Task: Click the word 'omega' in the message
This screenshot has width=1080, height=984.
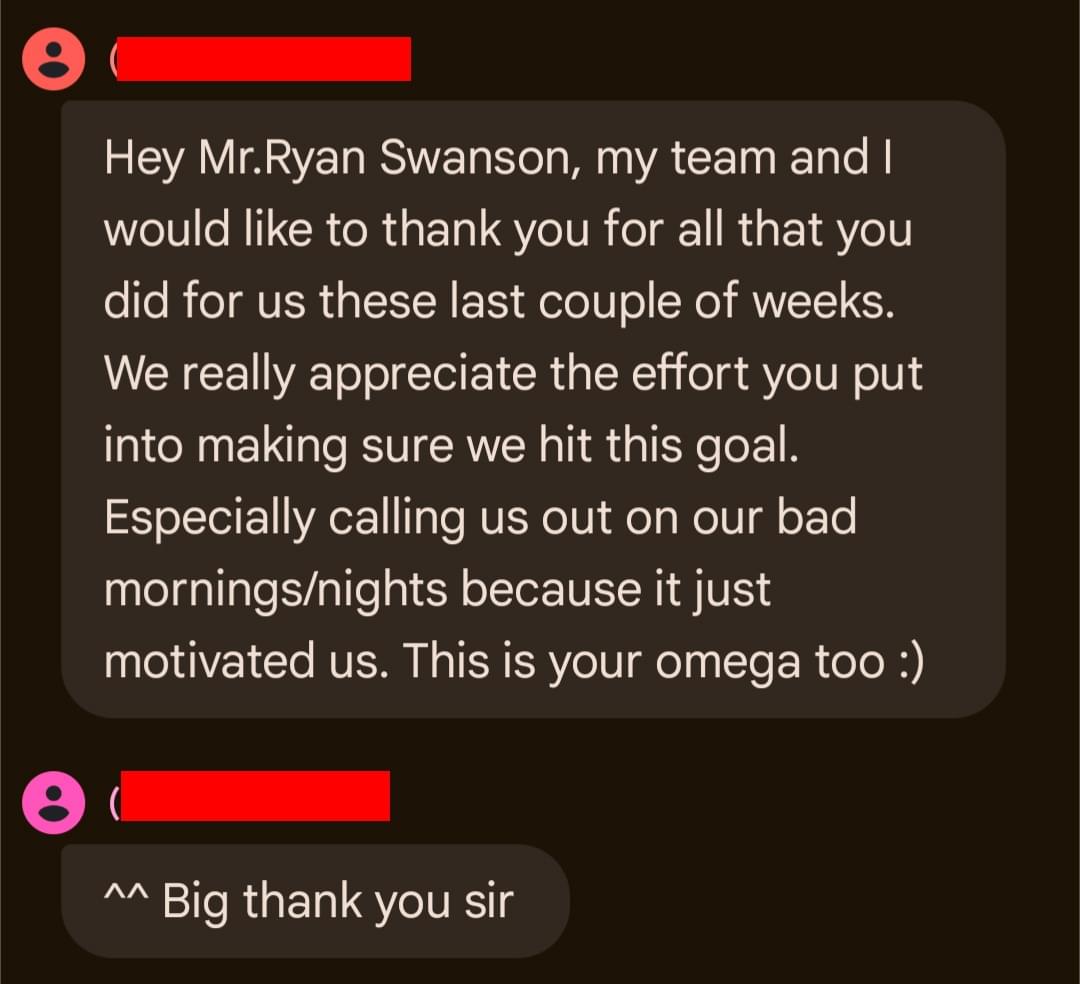Action: click(x=728, y=664)
